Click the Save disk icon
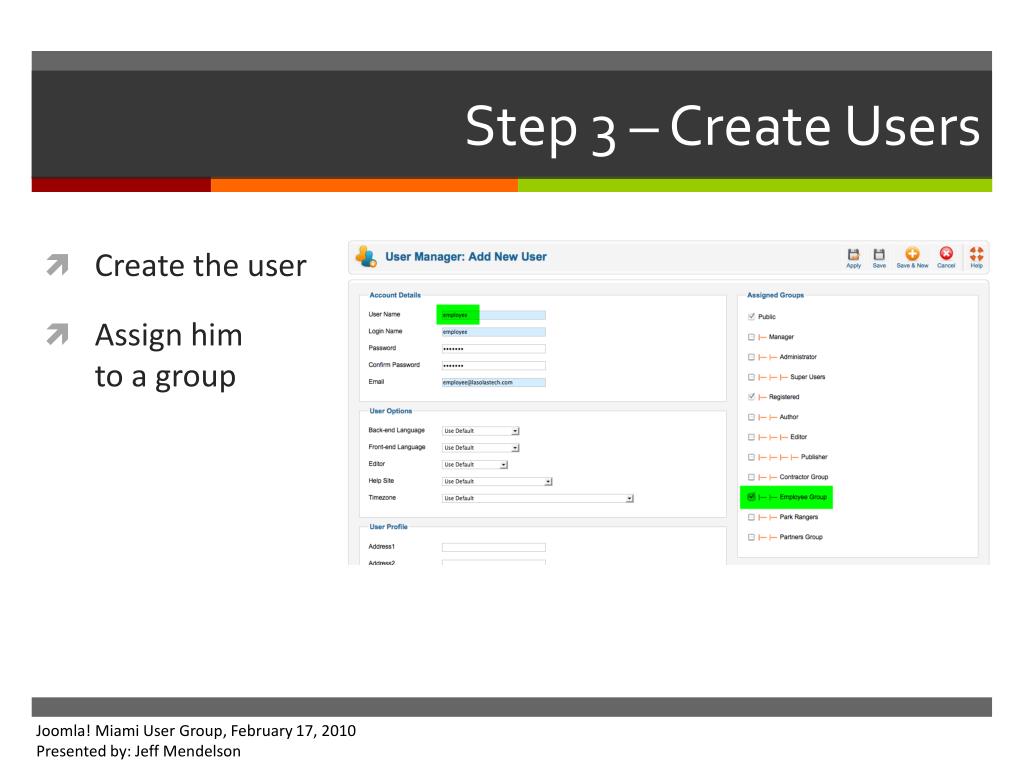This screenshot has height=768, width=1024. [x=879, y=255]
